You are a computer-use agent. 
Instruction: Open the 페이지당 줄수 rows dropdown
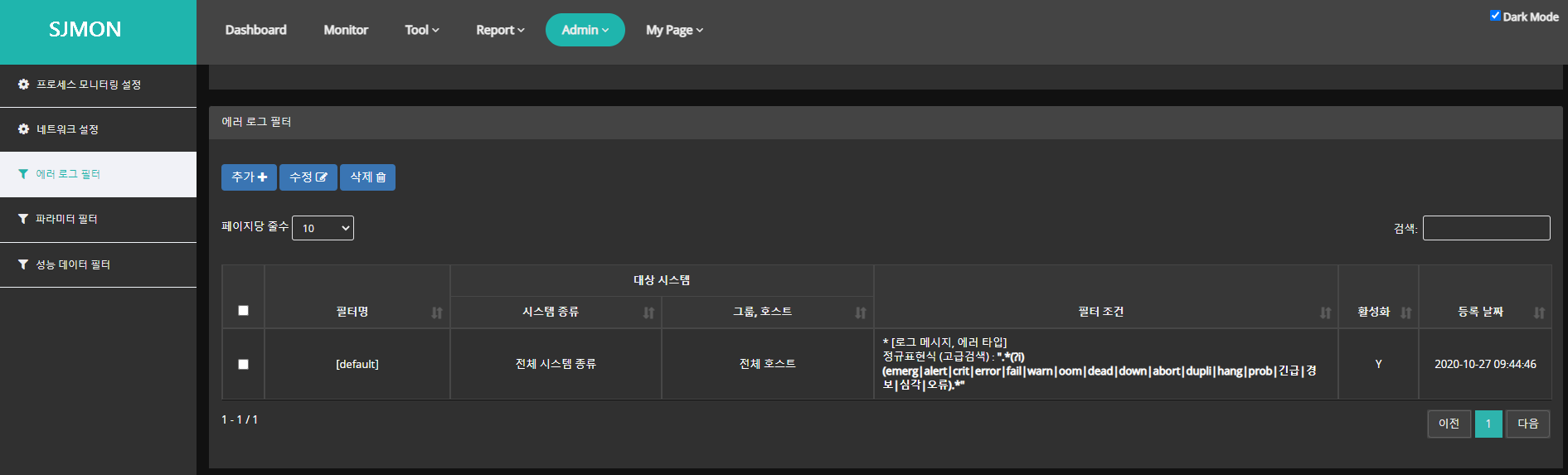tap(323, 228)
